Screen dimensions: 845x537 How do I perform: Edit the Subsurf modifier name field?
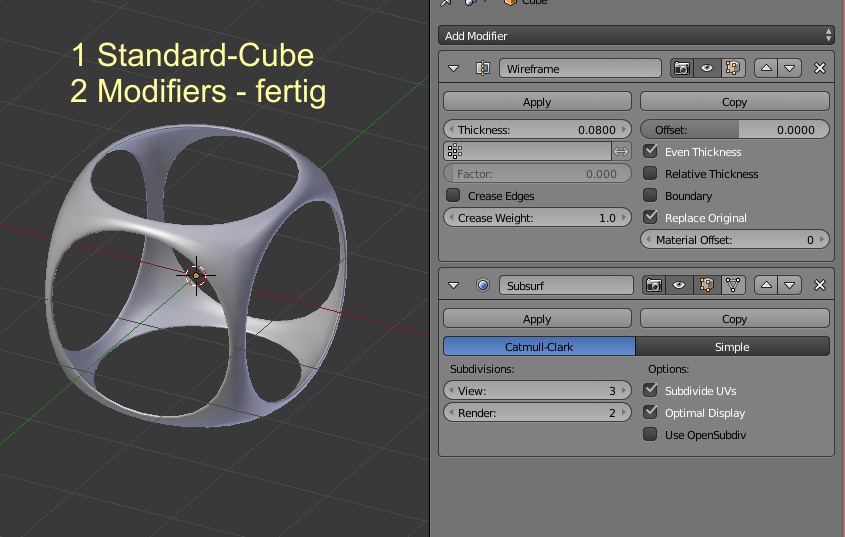coord(566,285)
